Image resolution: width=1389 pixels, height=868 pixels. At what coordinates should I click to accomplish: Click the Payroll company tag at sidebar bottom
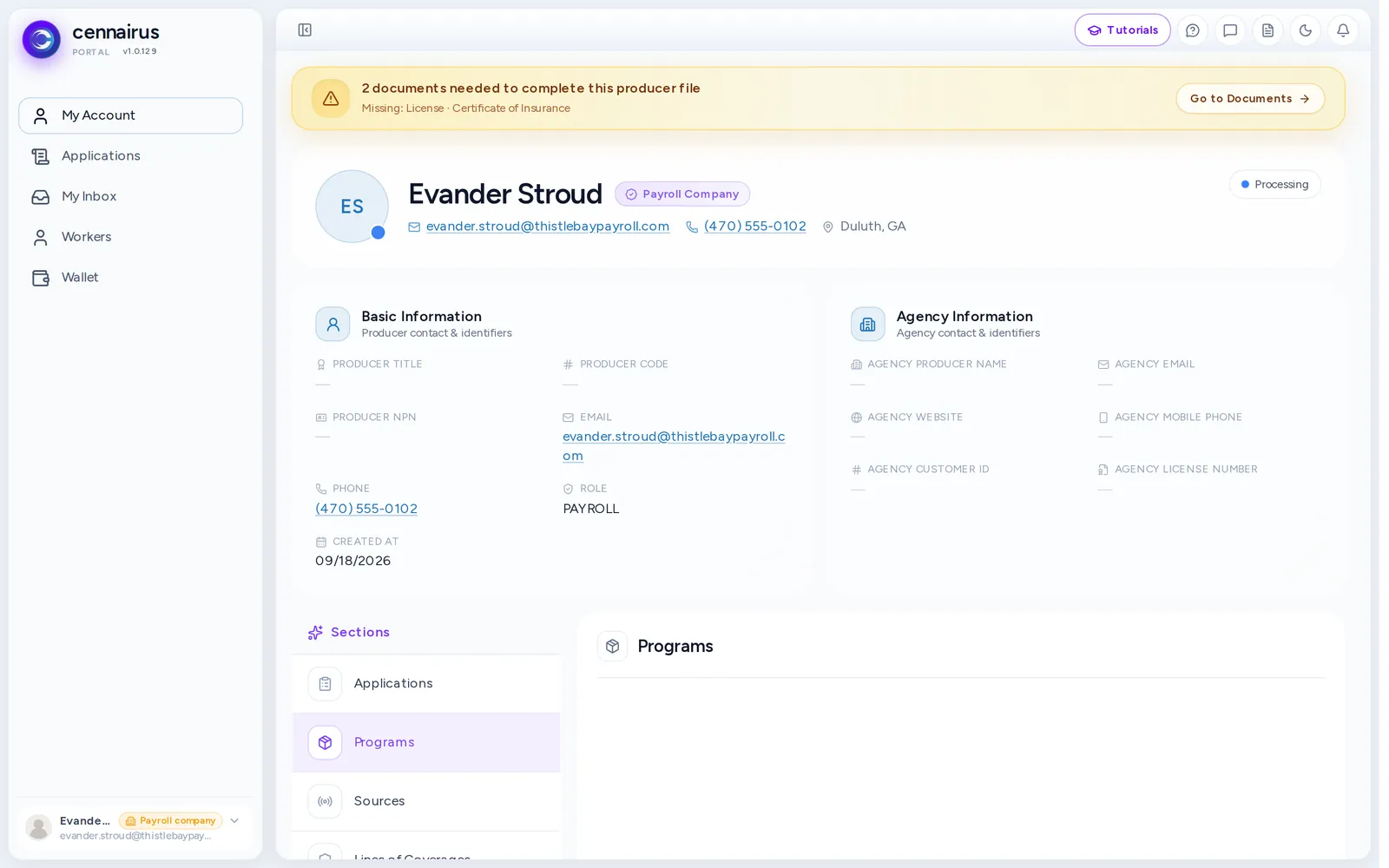(171, 820)
